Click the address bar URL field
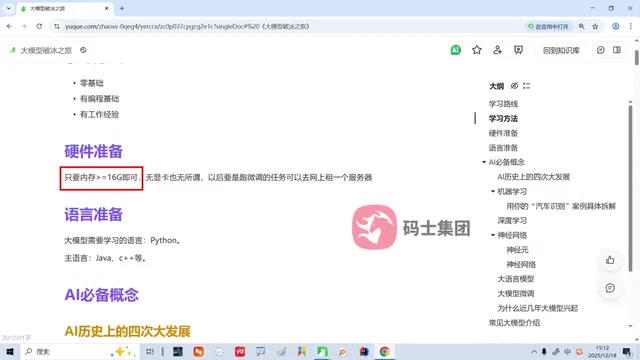The height and width of the screenshot is (360, 640). (286, 26)
